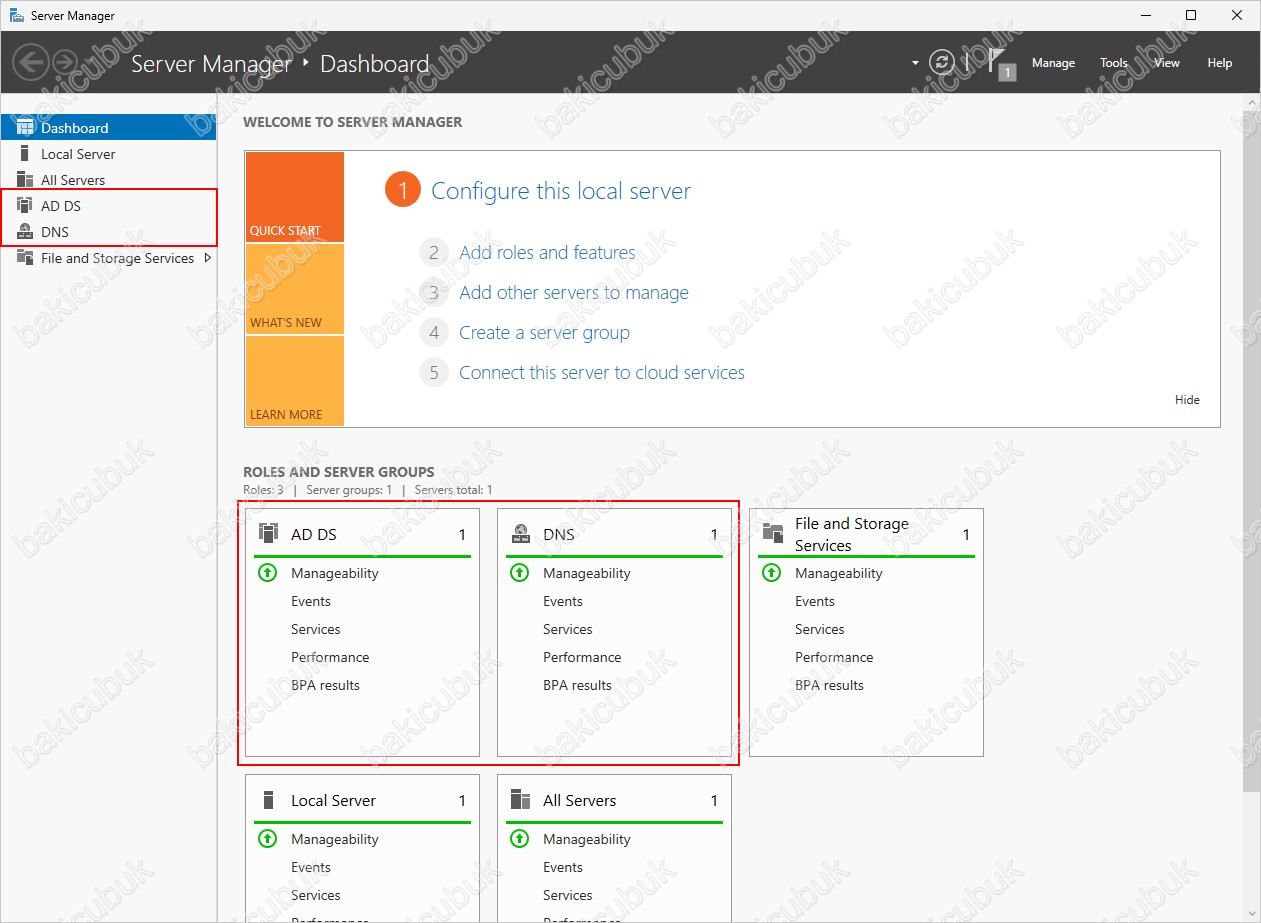Open the QUICK START tile
Screen dimensions: 1261x923
[294, 197]
